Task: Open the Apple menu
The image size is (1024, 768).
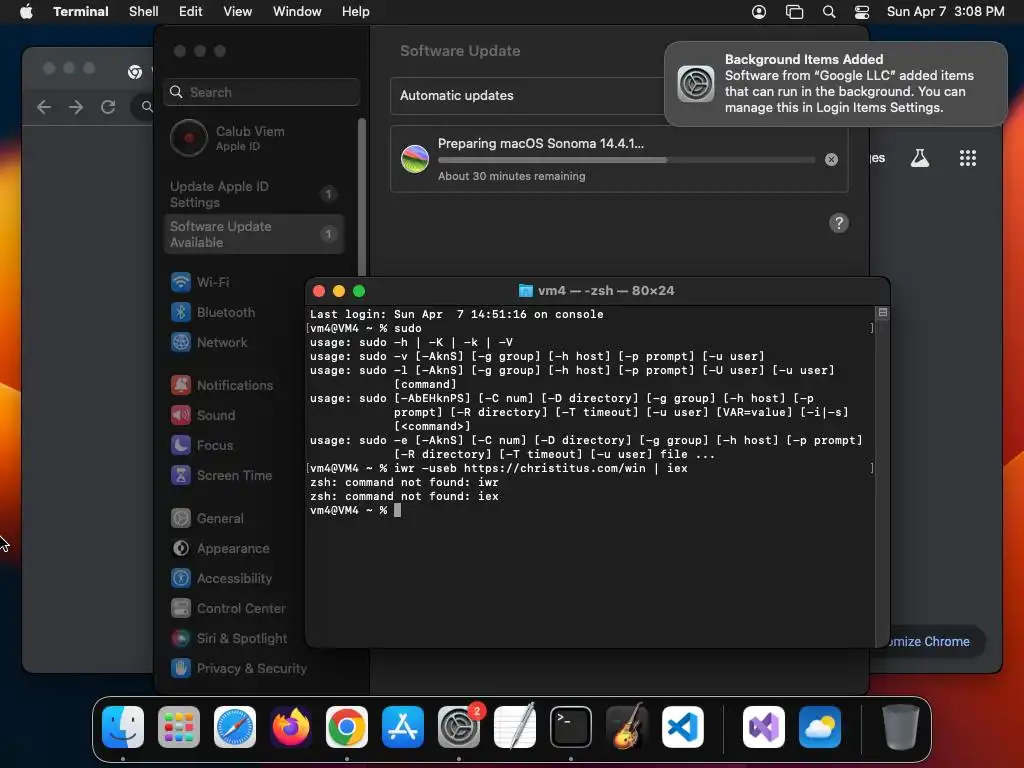Action: 26,12
